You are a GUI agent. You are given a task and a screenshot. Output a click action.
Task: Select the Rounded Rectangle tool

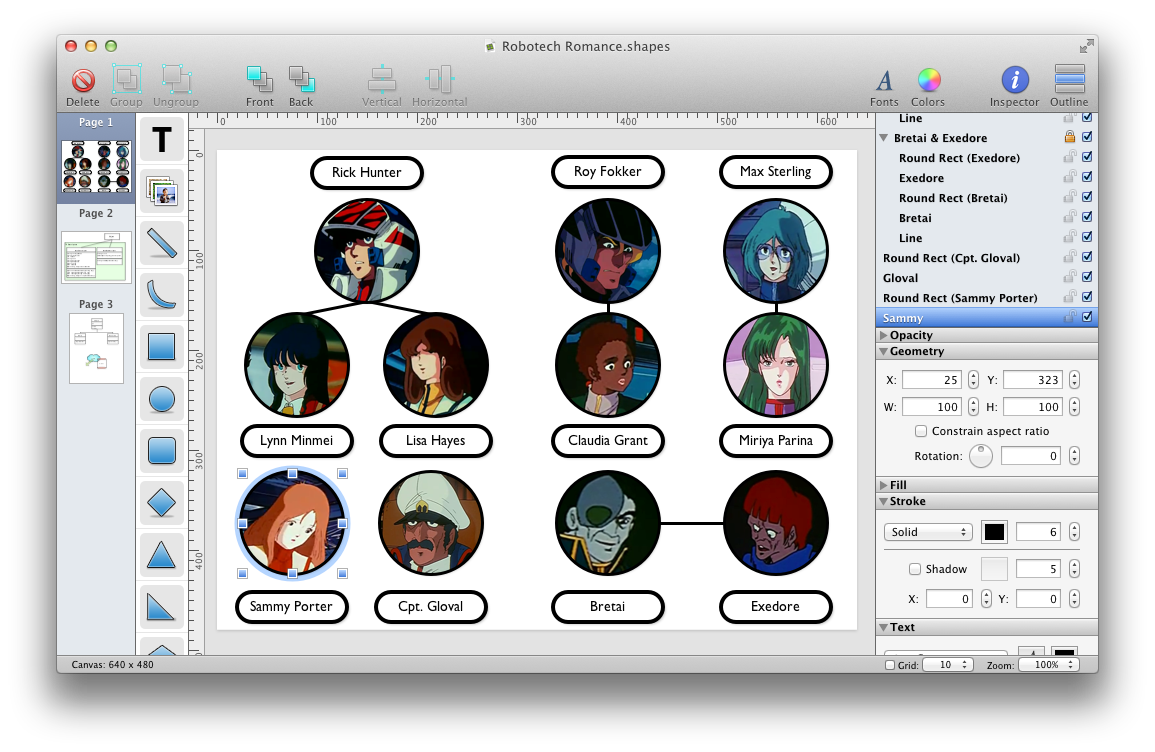[161, 451]
